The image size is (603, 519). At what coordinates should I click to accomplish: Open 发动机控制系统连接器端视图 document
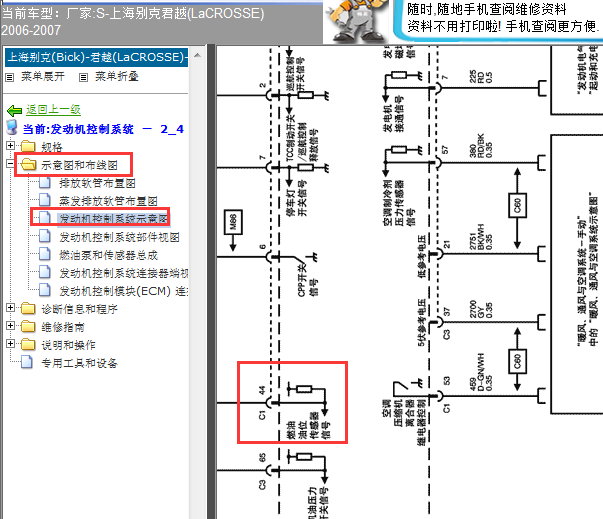[123, 273]
